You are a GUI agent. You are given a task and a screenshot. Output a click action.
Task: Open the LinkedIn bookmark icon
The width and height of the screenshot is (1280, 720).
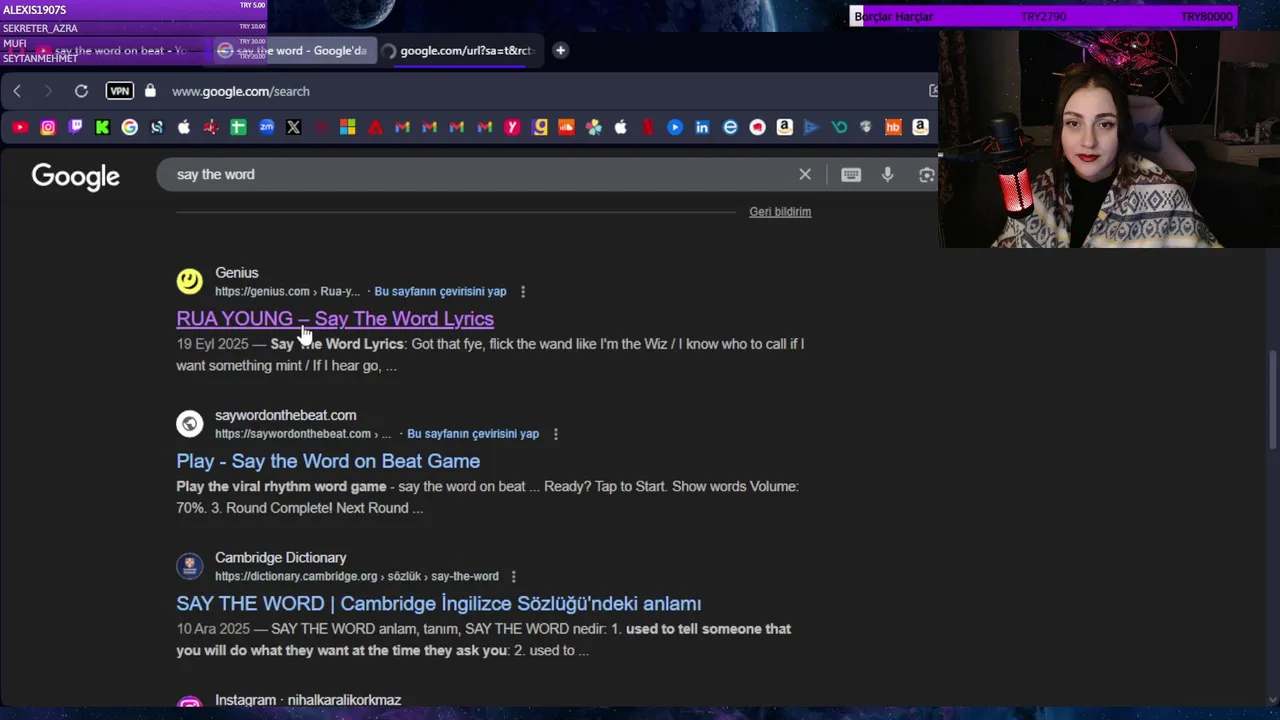(x=702, y=127)
